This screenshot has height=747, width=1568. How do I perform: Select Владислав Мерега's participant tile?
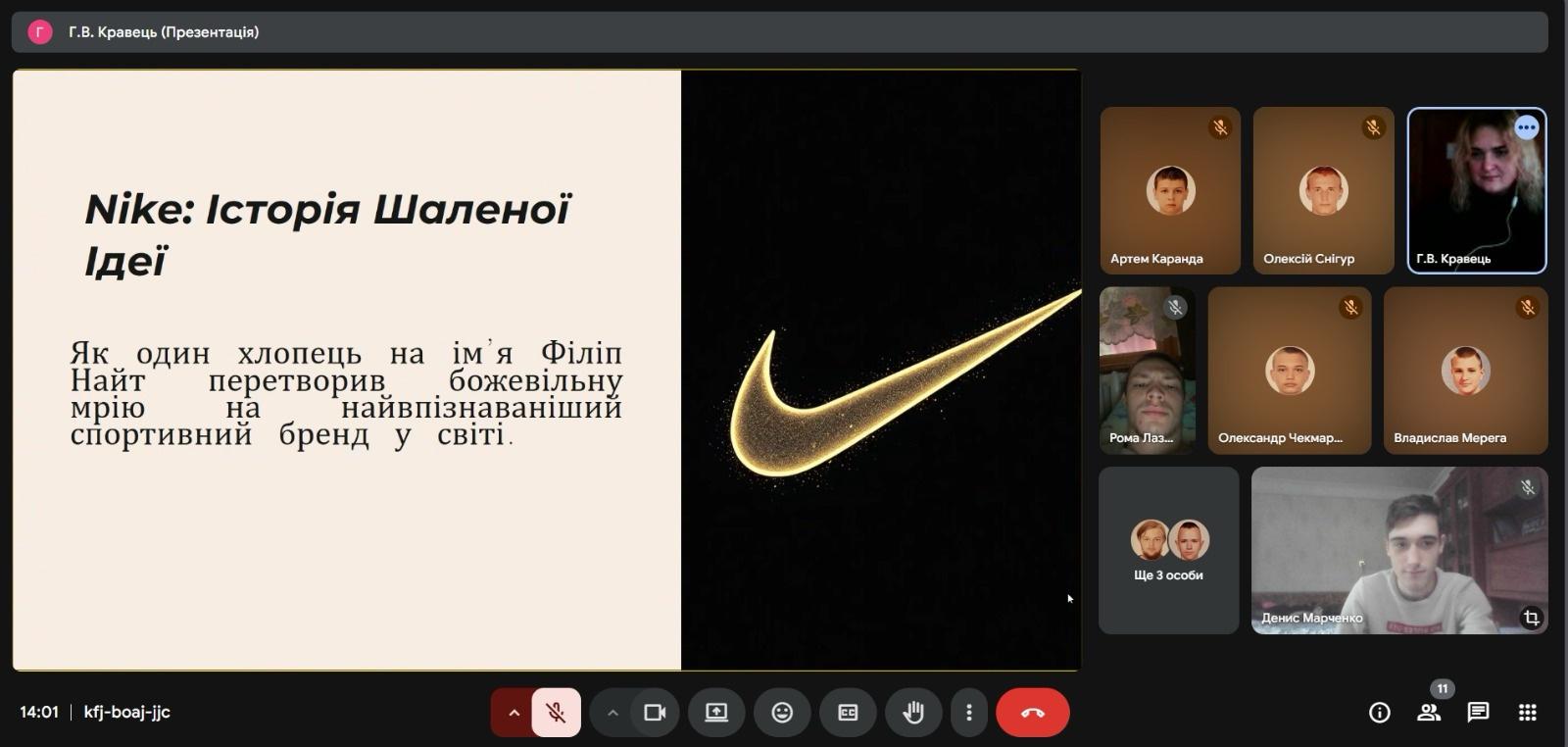pyautogui.click(x=1466, y=371)
